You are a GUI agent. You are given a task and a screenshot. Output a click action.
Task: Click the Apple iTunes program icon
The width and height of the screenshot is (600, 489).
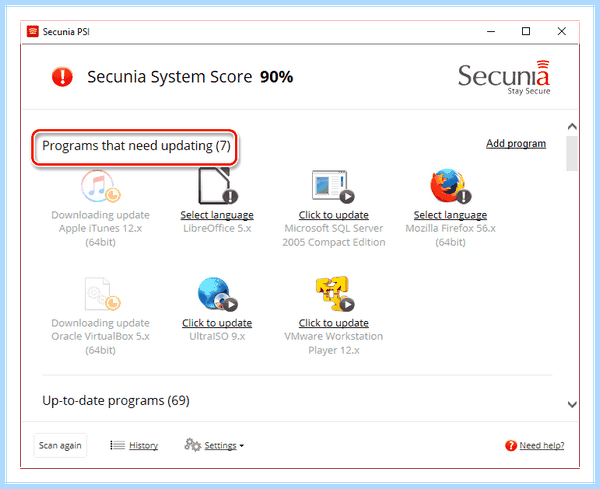pyautogui.click(x=101, y=186)
